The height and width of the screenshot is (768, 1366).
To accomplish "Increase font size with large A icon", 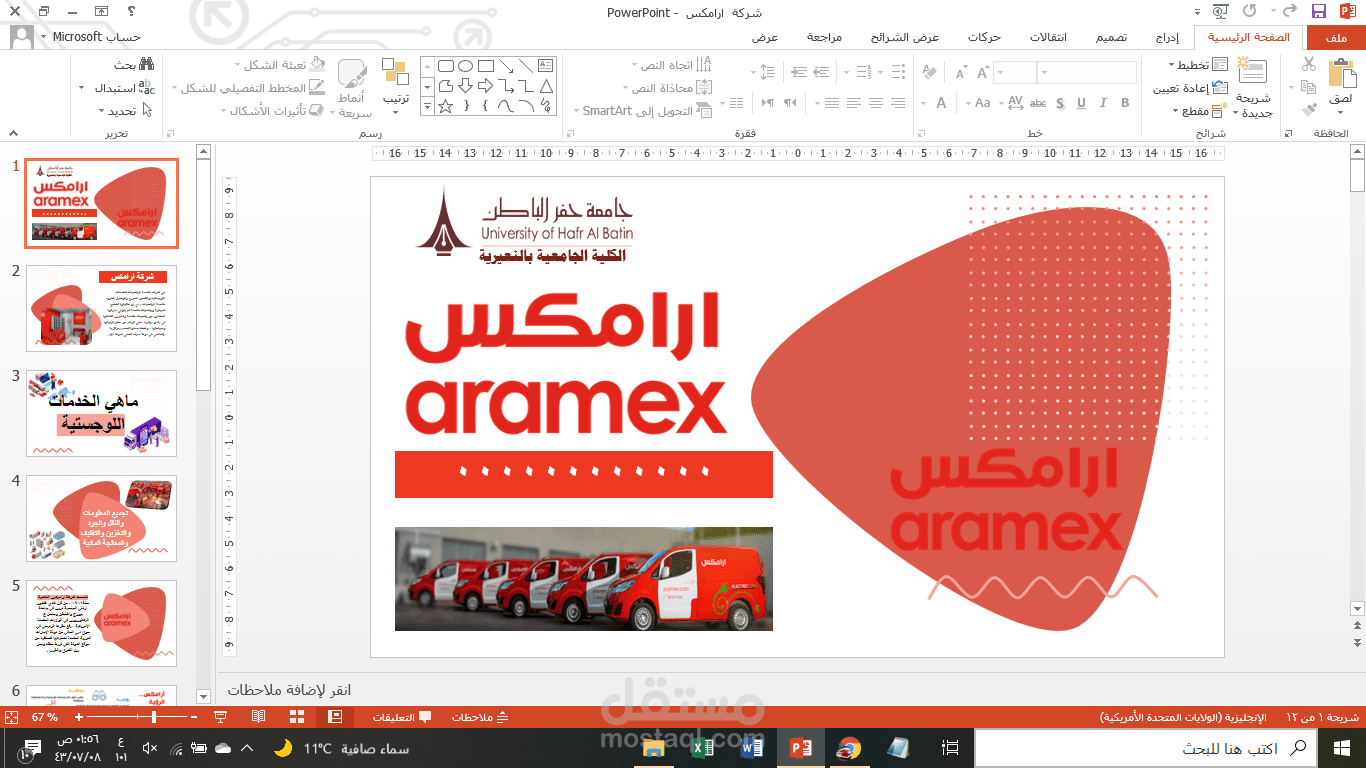I will [983, 72].
